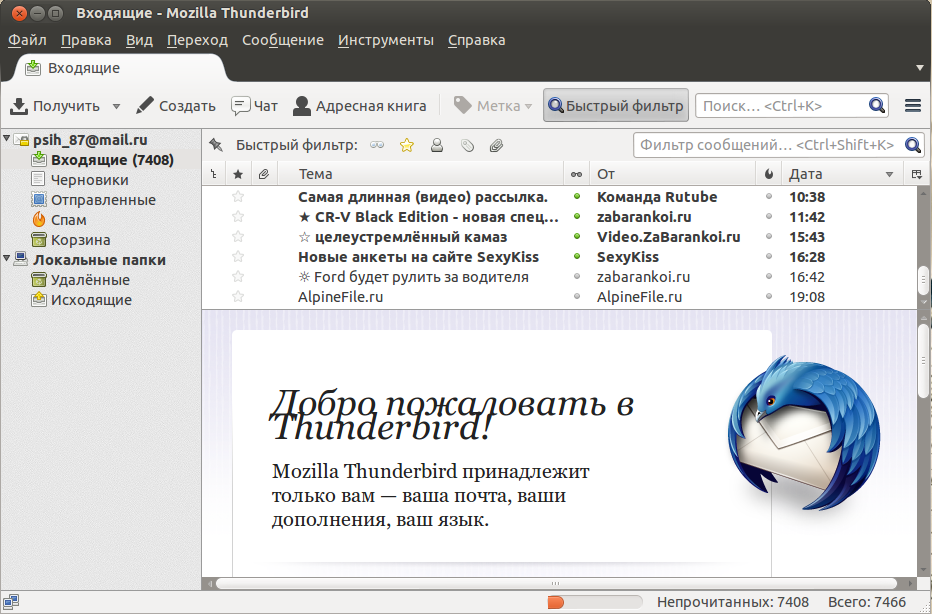Click the Get Messages (Получить) download icon
Screen dimensions: 932x614
19,106
